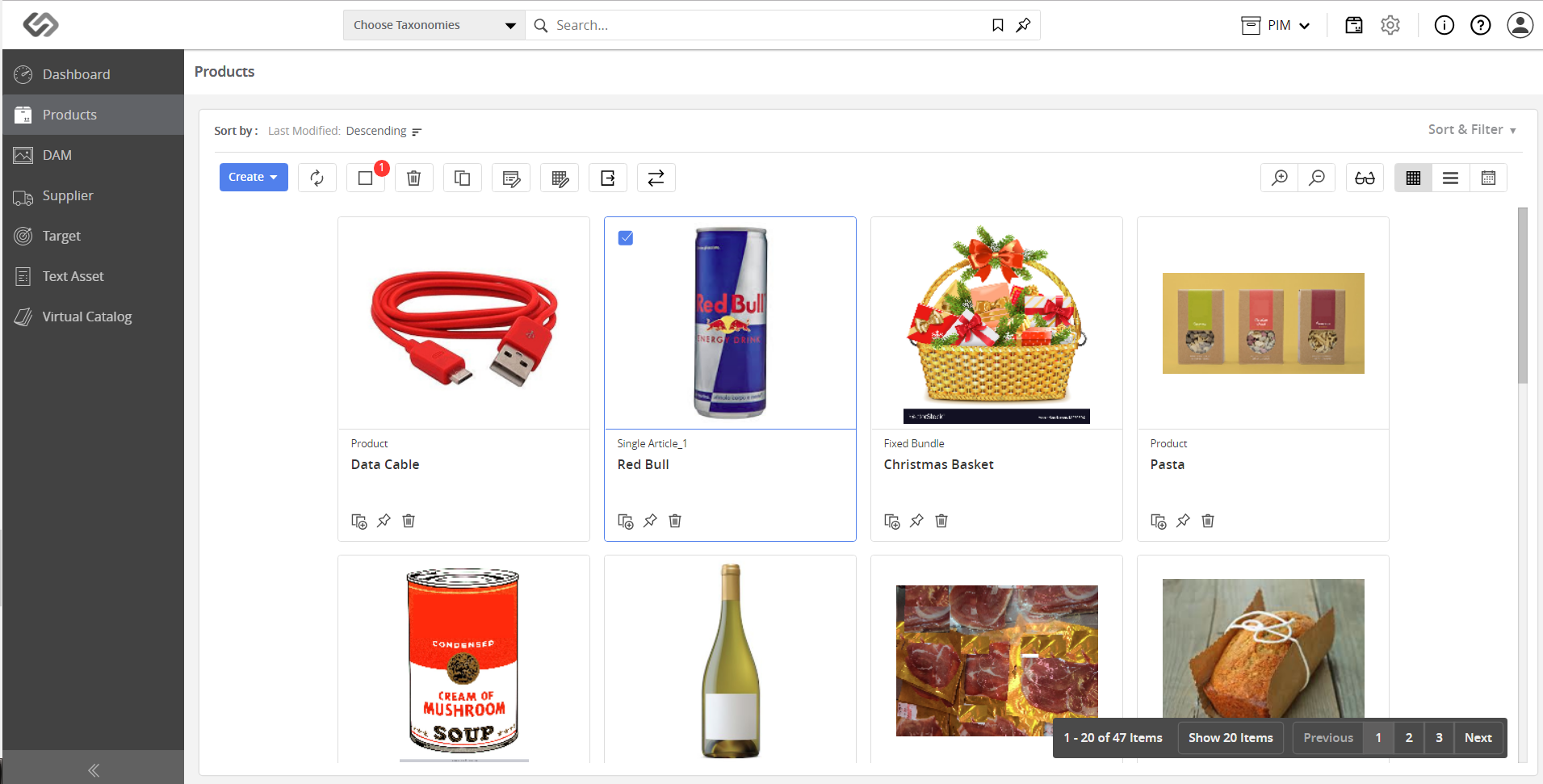Go to the Next page
1543x784 pixels.
pyautogui.click(x=1478, y=738)
